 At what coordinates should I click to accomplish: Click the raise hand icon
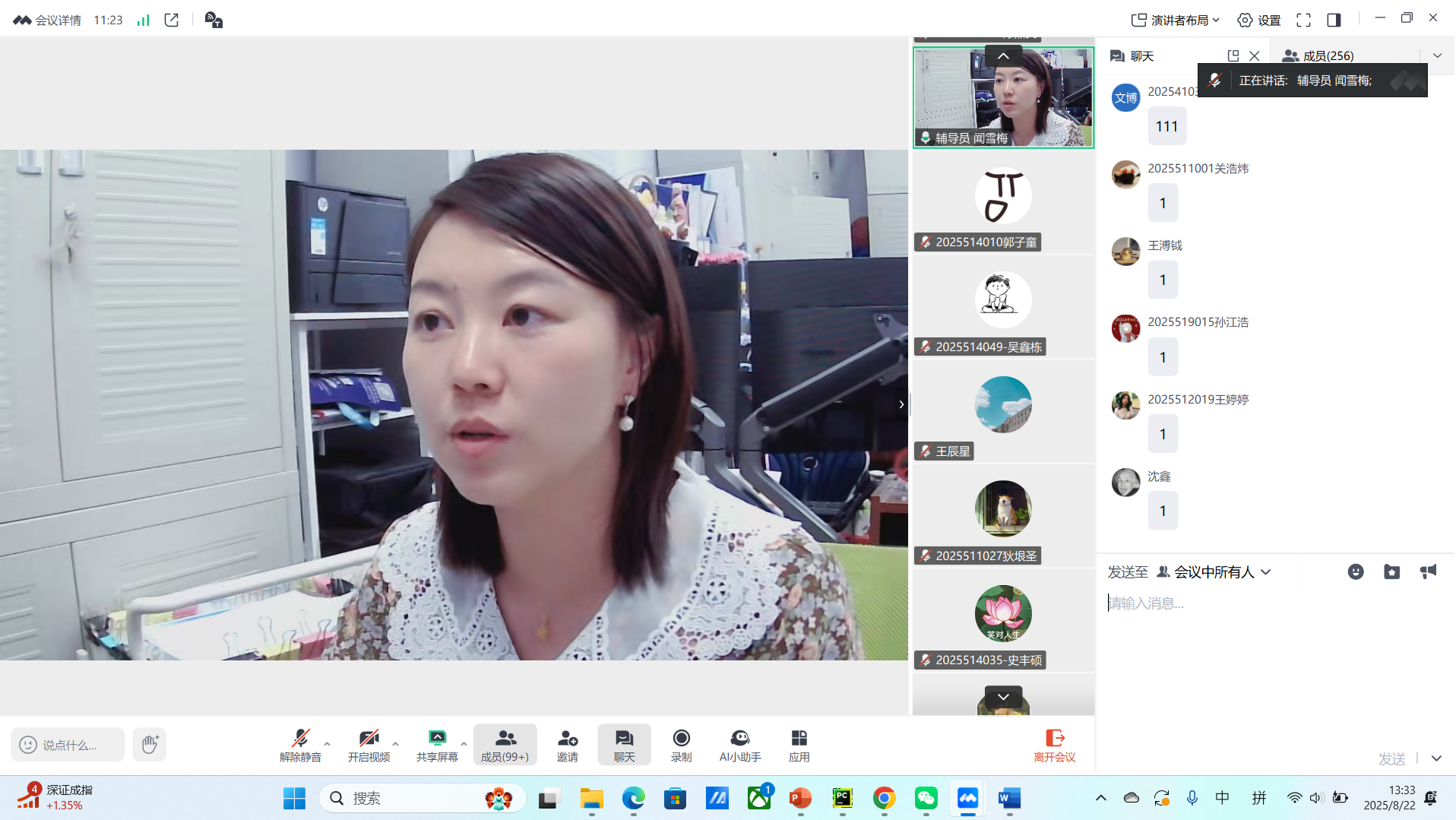tap(150, 744)
